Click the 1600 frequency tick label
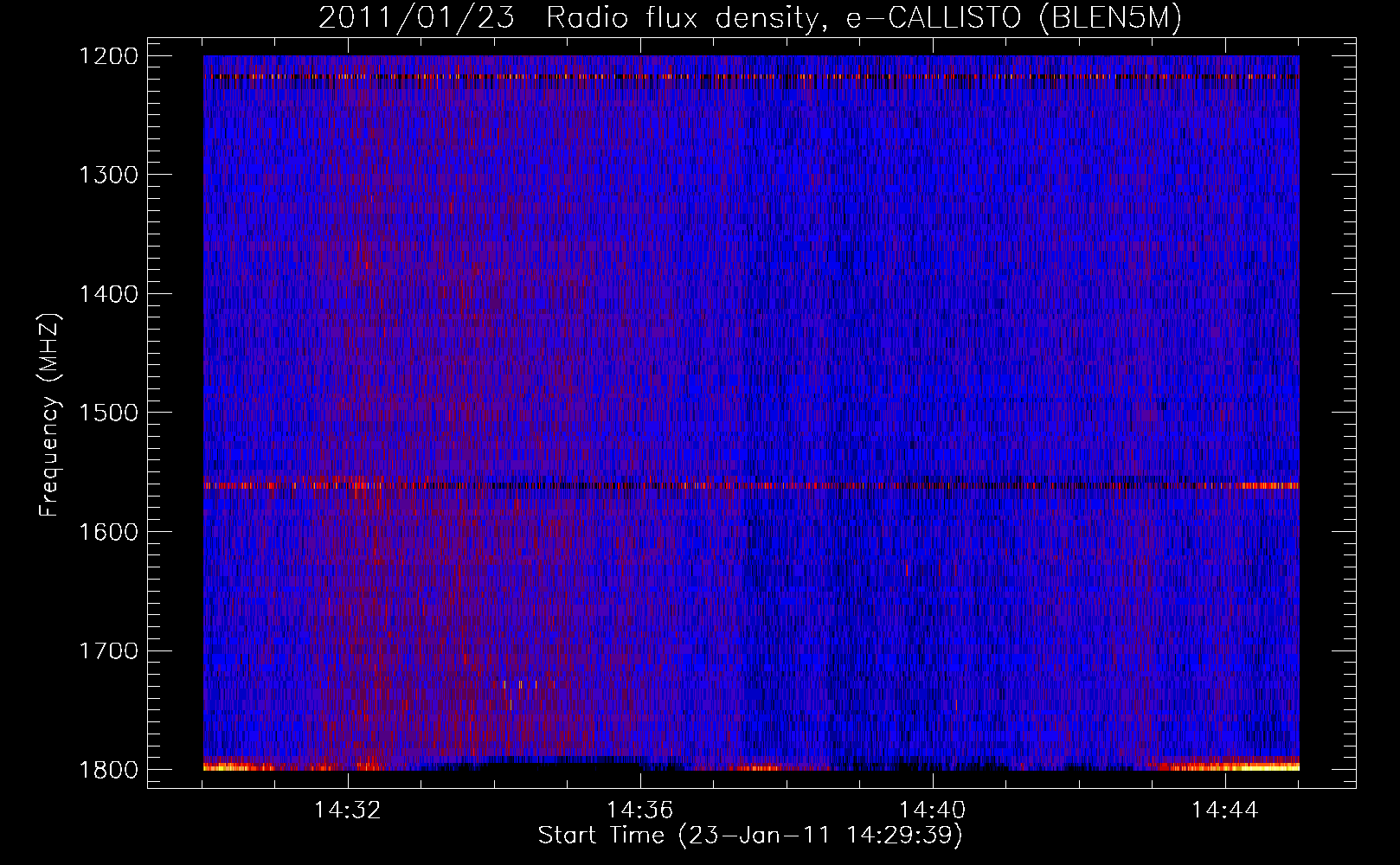The width and height of the screenshot is (1400, 865). [x=108, y=532]
